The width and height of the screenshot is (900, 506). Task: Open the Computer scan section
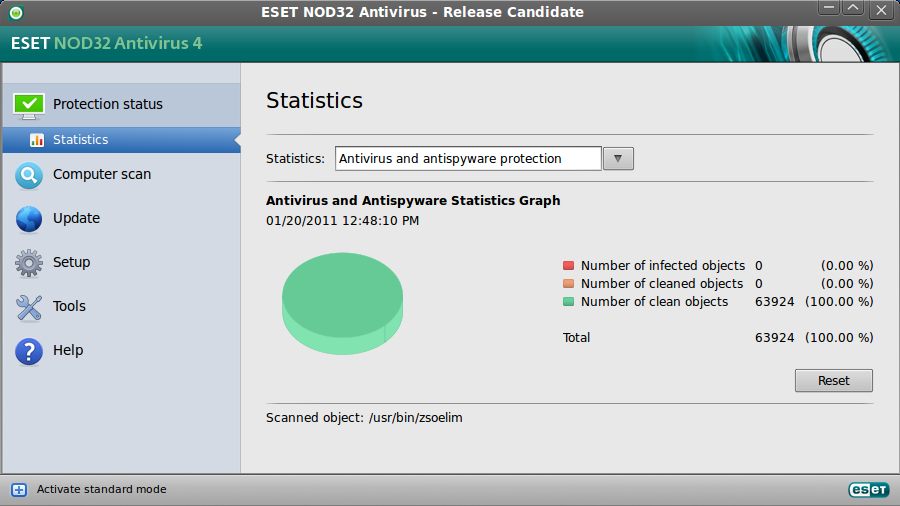102,174
